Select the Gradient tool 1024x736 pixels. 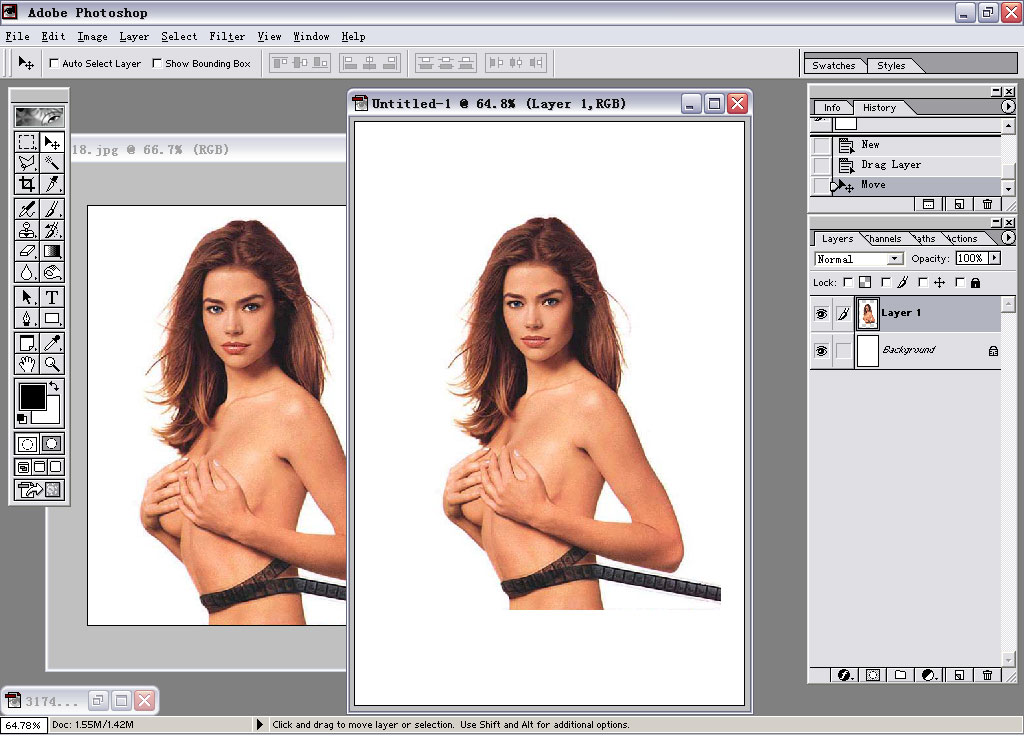pos(52,251)
